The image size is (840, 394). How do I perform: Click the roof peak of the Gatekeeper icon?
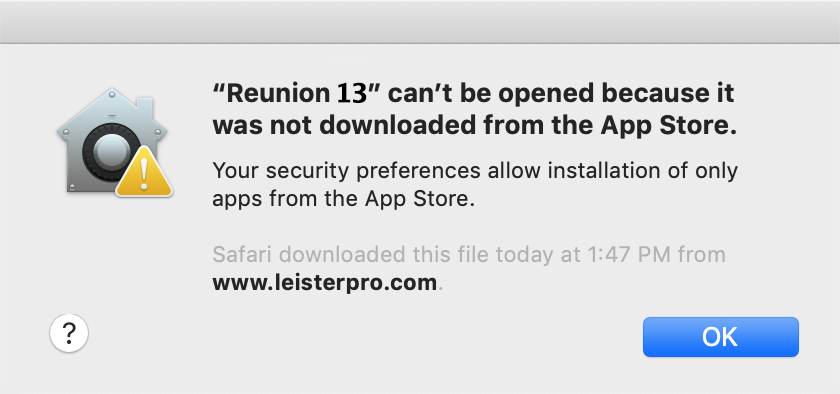[x=111, y=94]
